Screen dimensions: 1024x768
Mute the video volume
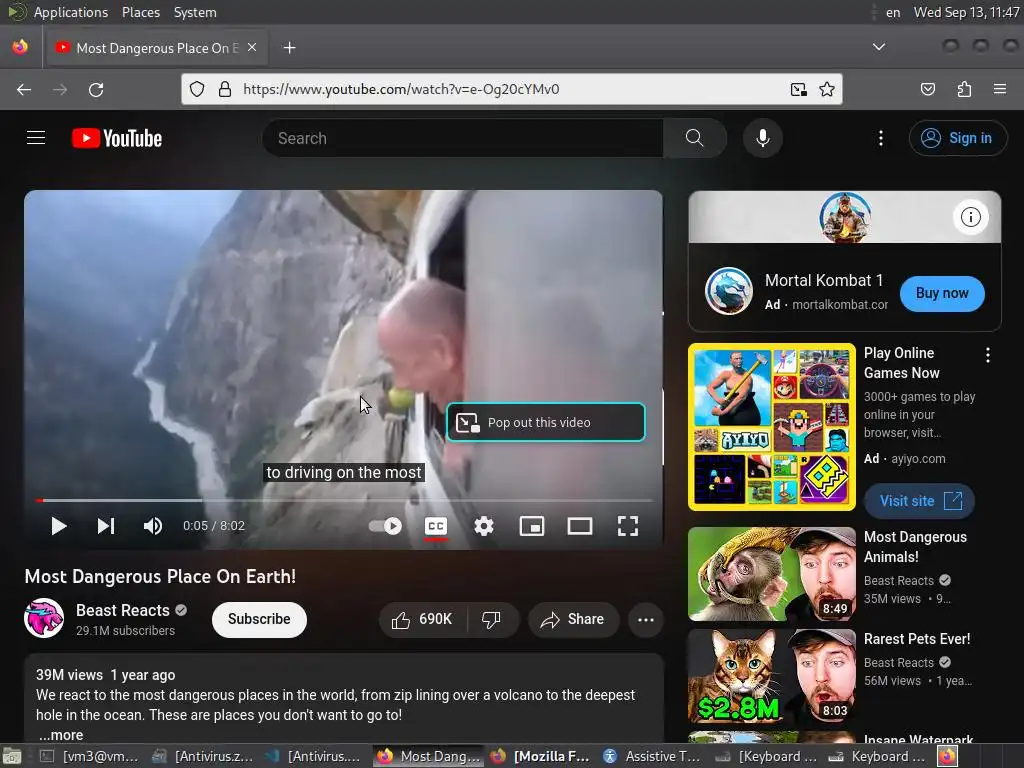153,526
